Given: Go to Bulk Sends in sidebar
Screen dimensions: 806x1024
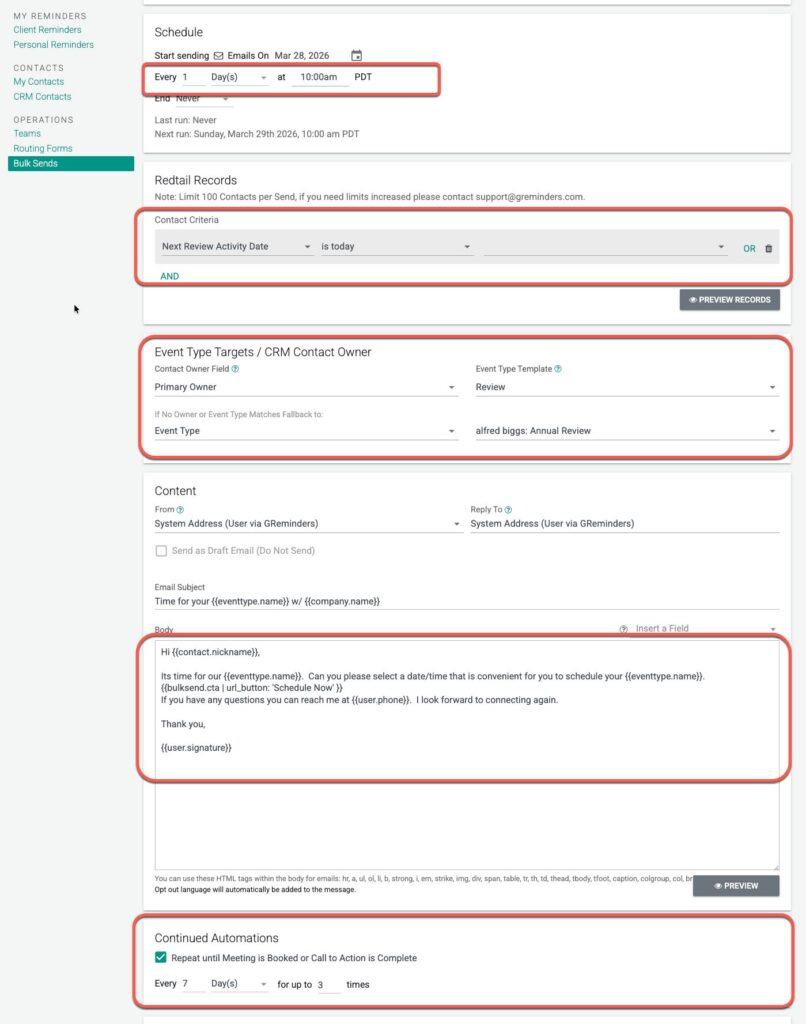Looking at the screenshot, I should tap(36, 163).
